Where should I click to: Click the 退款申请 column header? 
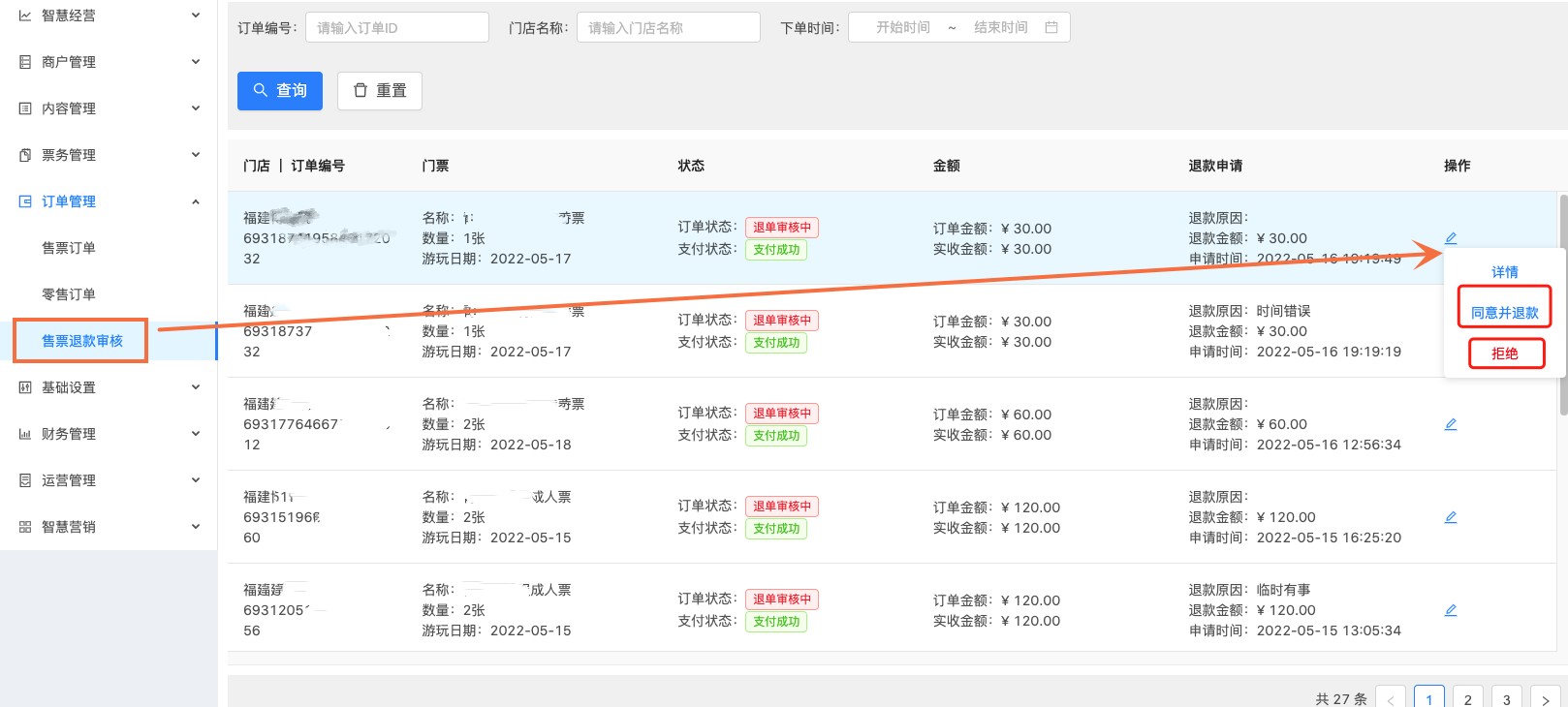[x=1216, y=166]
